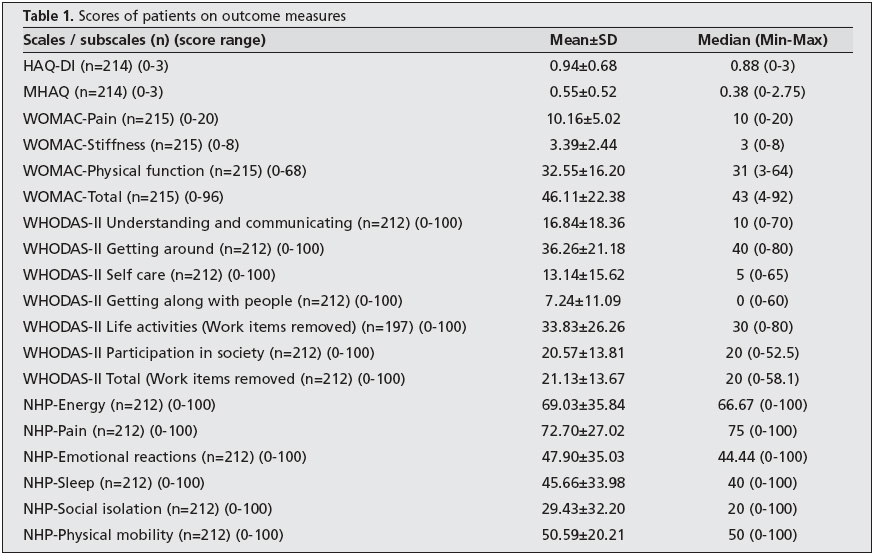Click the WOMAC-Stiffness median value 3 (0-8)

tap(762, 144)
